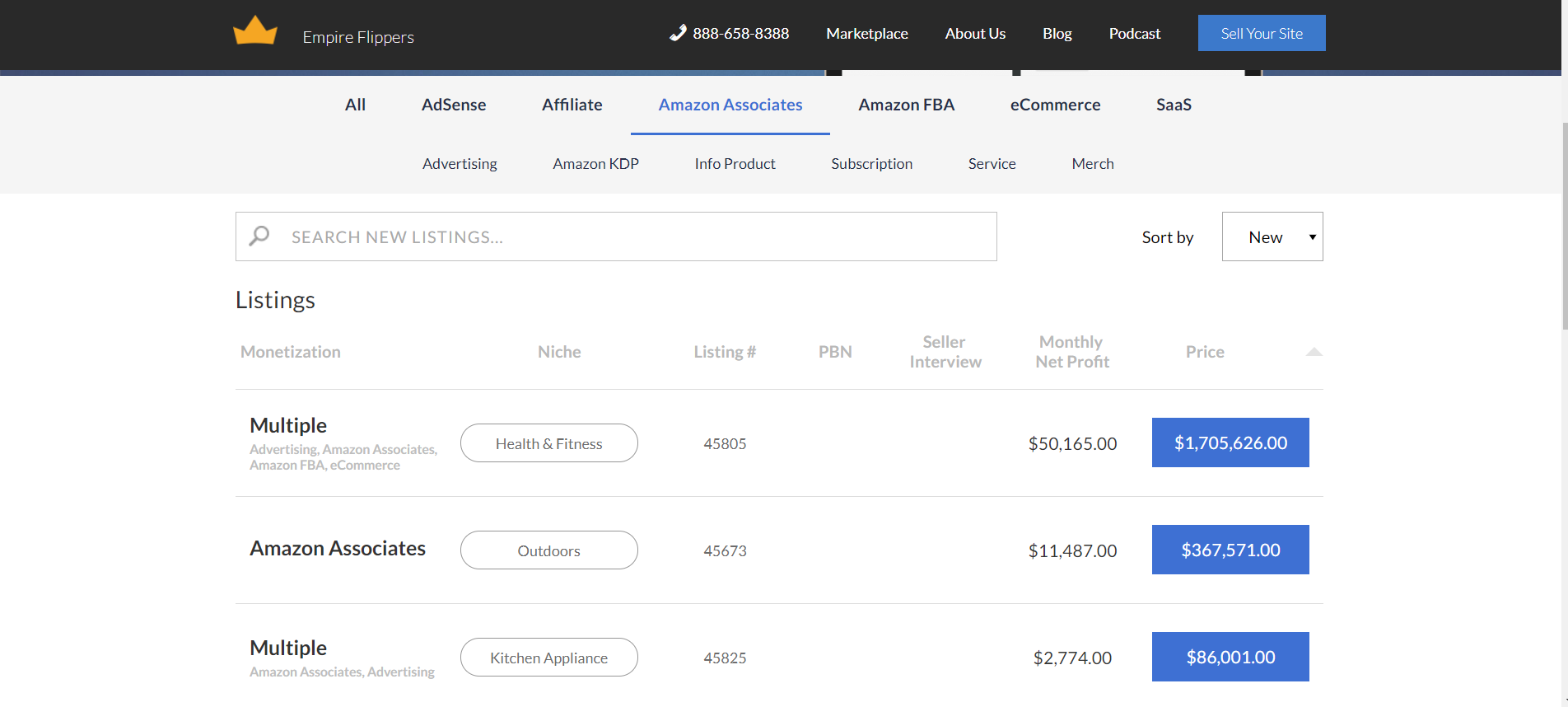Open the Amazon Associates Outdoors listing title

338,548
